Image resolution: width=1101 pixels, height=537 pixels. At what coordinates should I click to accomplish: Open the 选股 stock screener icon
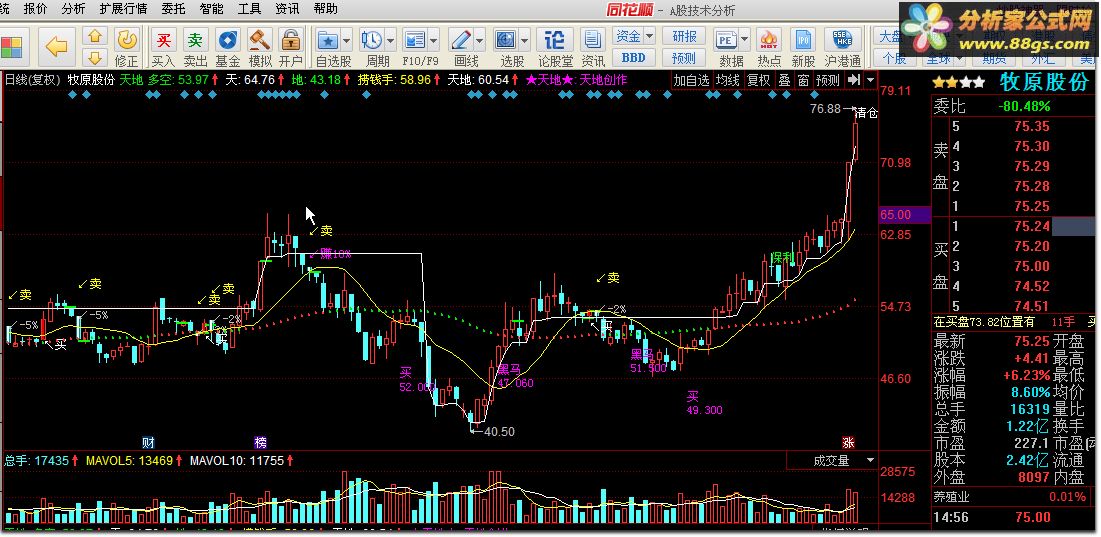tap(506, 39)
